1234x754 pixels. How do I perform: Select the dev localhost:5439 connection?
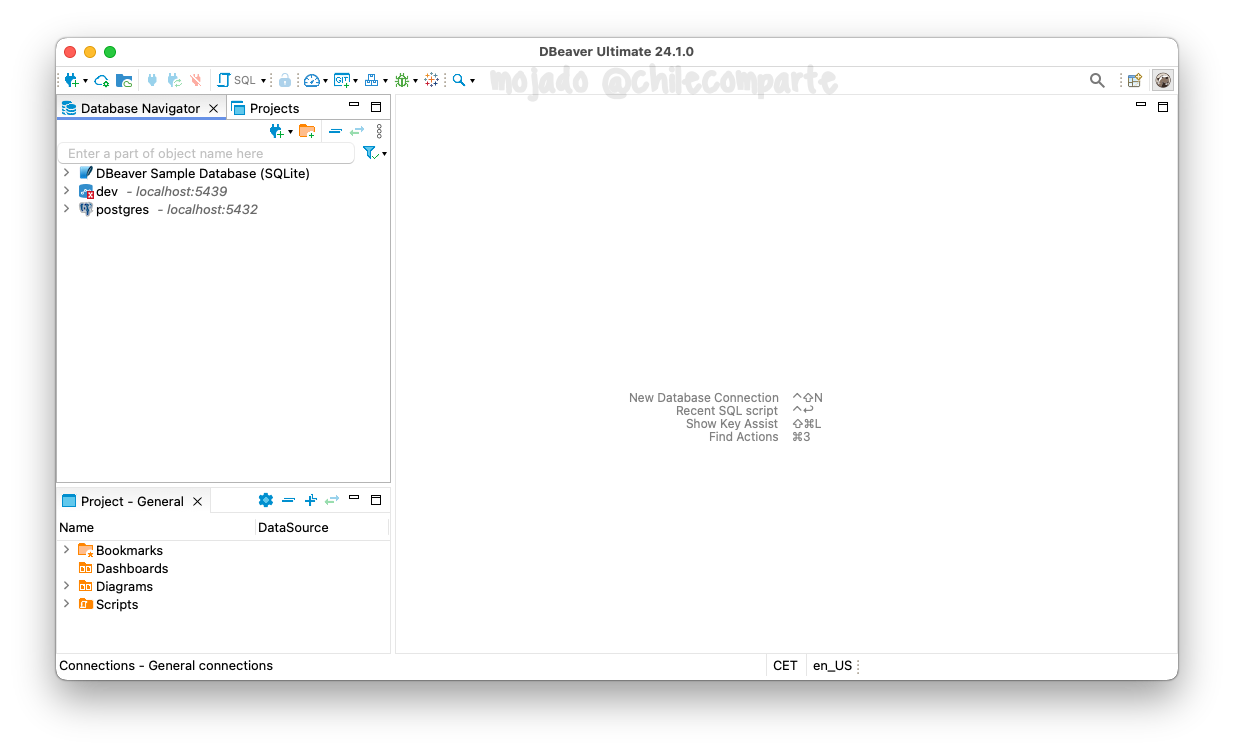point(153,191)
